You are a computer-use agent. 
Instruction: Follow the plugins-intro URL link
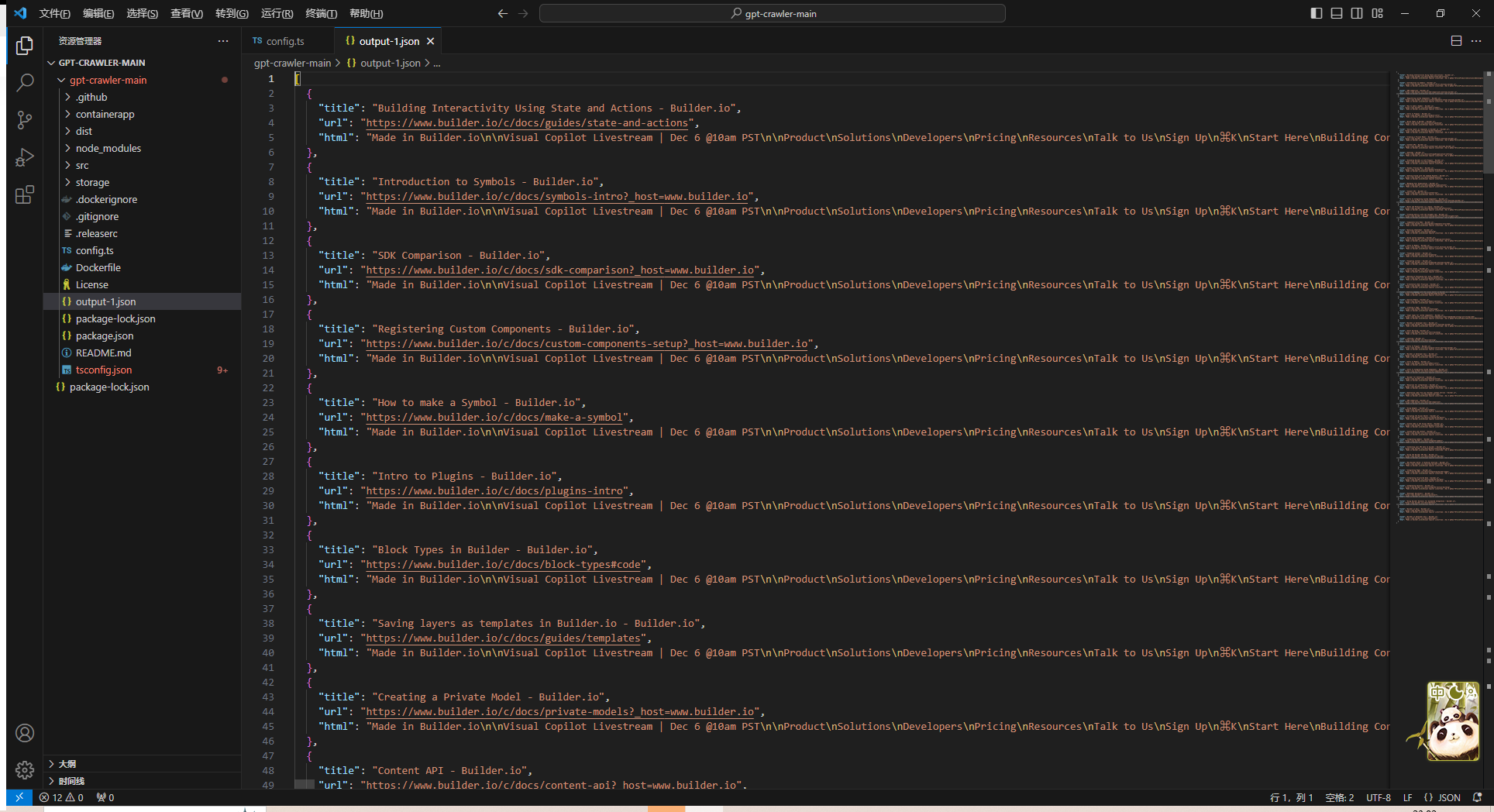coord(494,490)
